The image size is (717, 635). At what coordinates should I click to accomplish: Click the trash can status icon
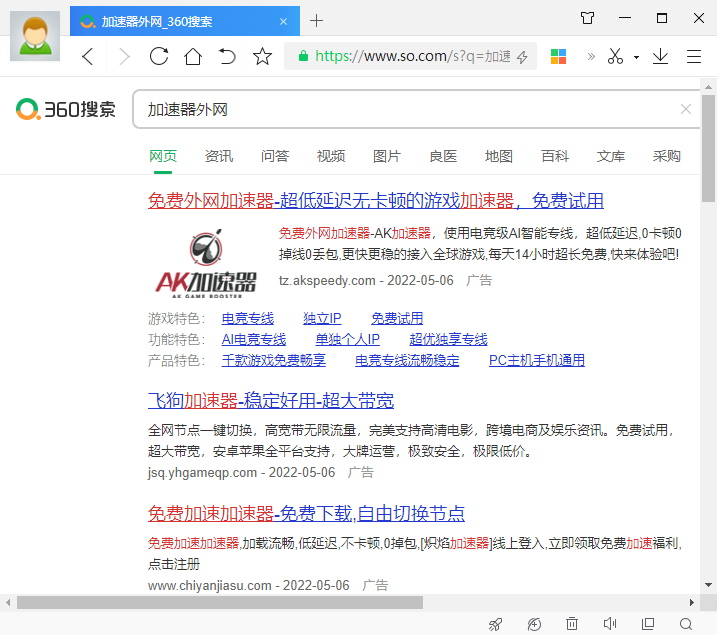(x=572, y=624)
